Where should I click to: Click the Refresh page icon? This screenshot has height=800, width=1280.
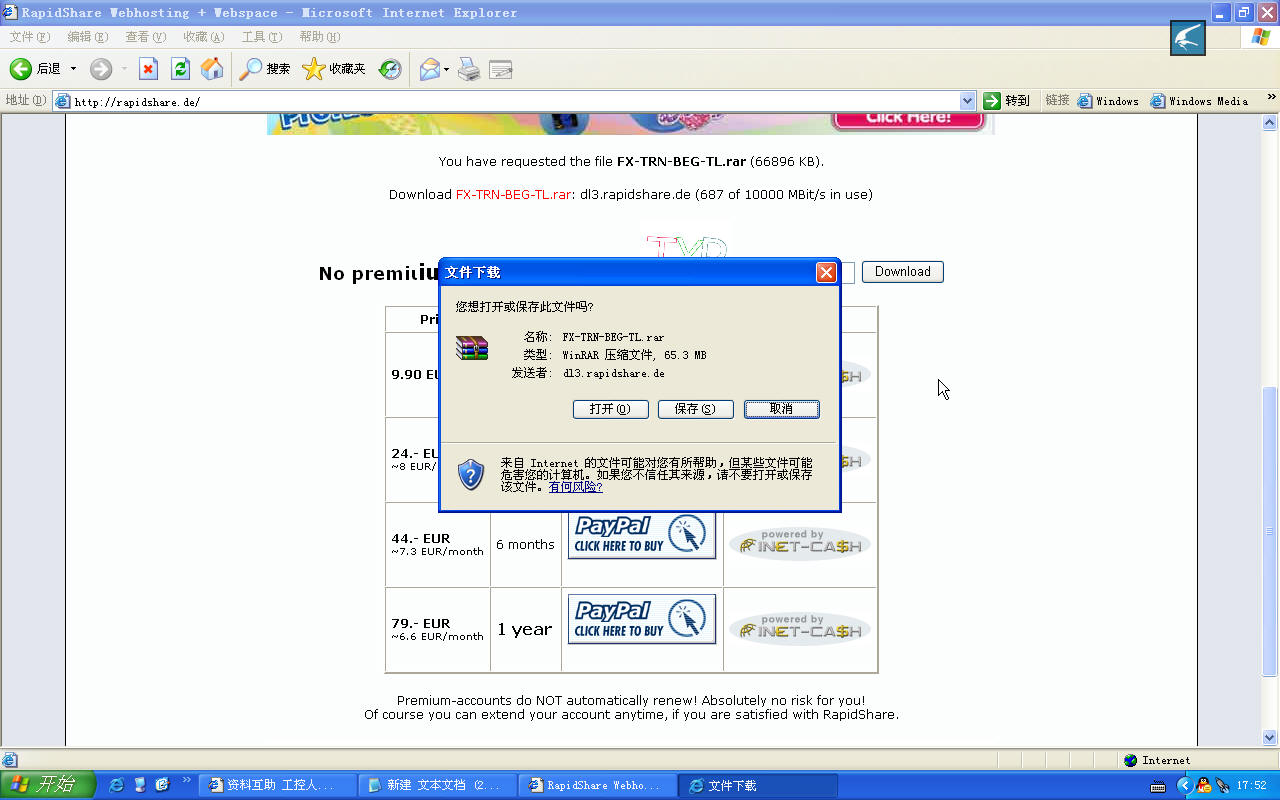(180, 69)
